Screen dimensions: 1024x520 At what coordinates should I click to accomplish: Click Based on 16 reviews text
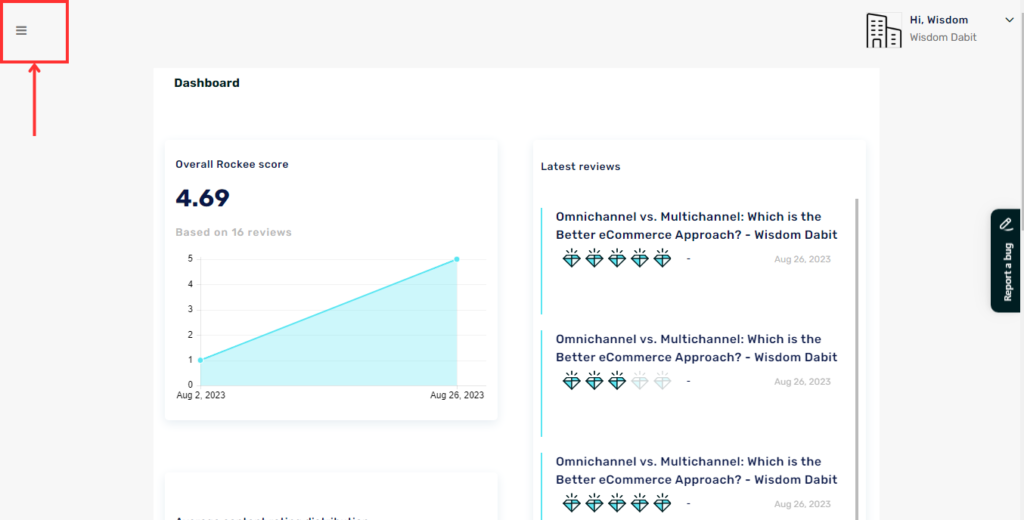233,232
